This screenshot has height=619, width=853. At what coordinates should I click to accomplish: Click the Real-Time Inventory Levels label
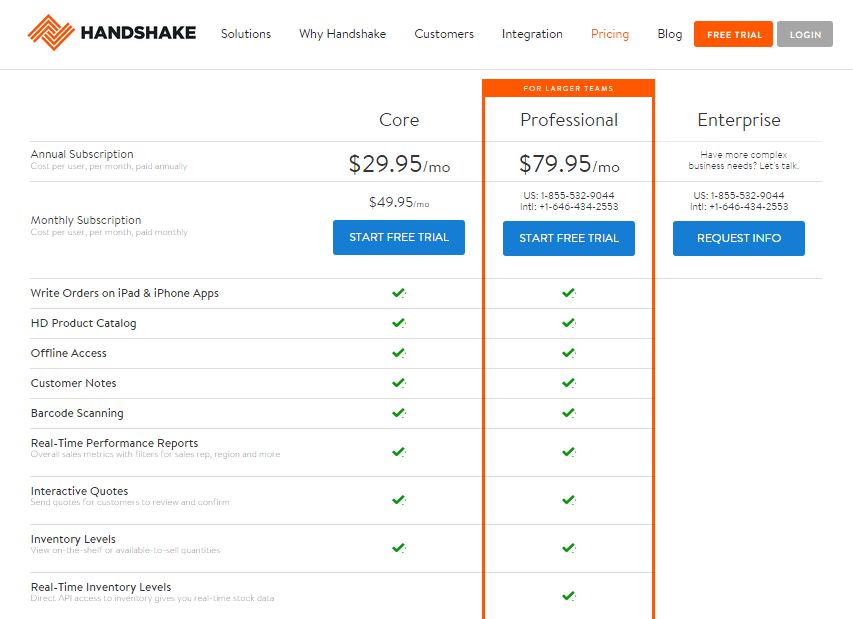[x=101, y=587]
